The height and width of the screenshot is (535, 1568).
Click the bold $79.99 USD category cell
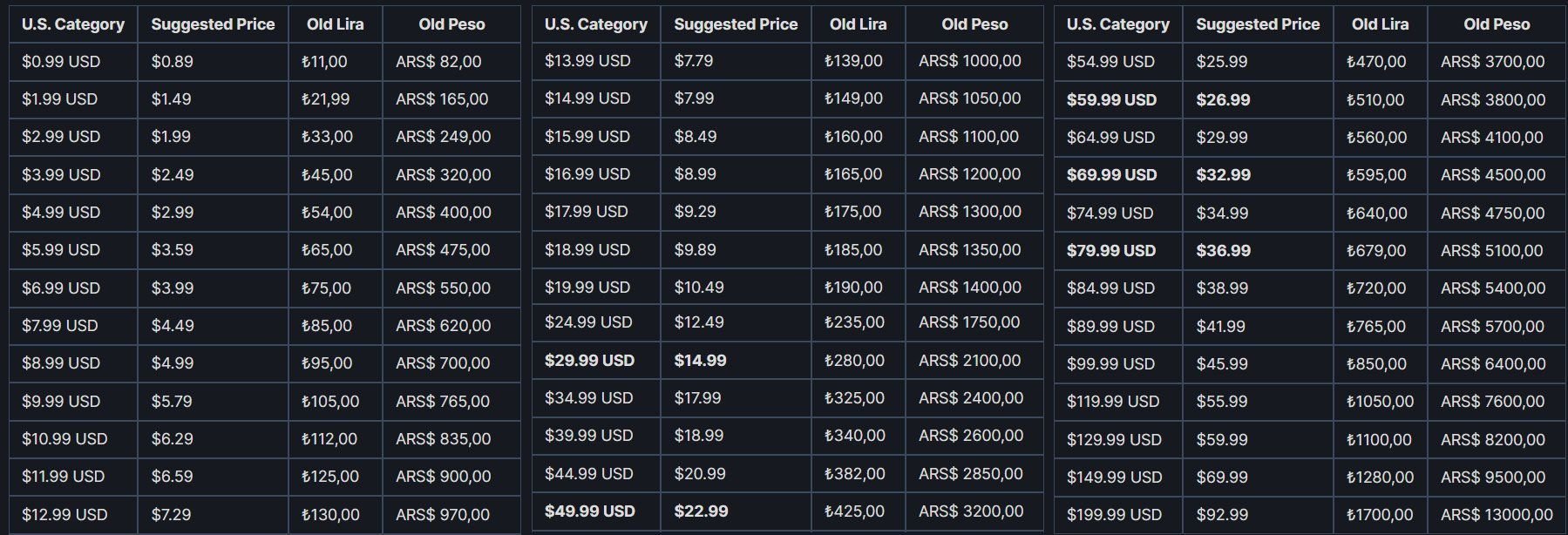coord(1111,251)
